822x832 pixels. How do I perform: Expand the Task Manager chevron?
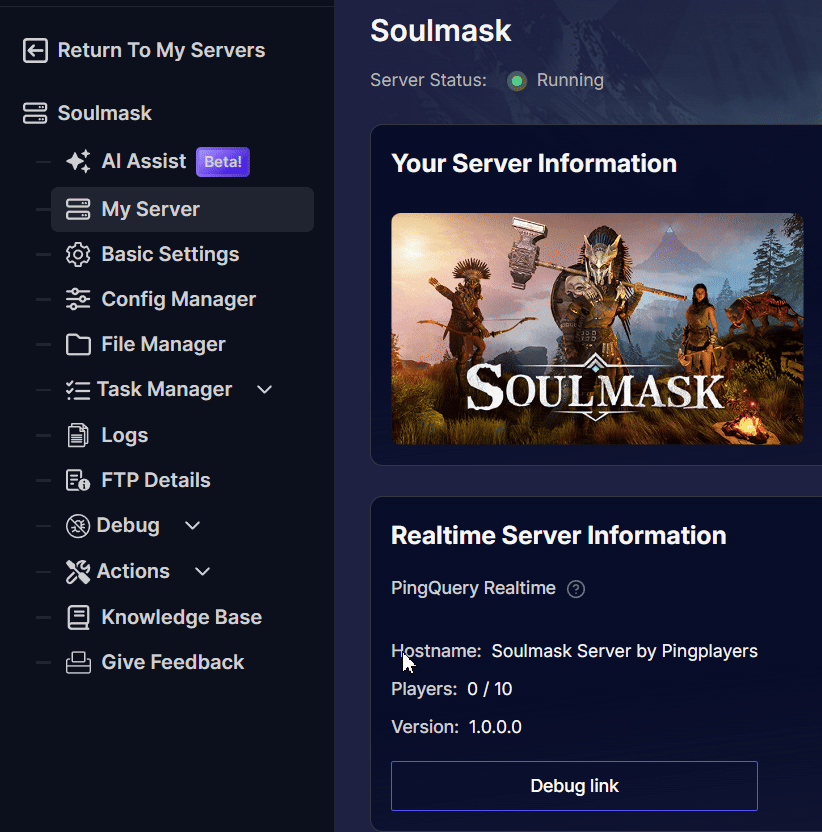click(x=264, y=390)
